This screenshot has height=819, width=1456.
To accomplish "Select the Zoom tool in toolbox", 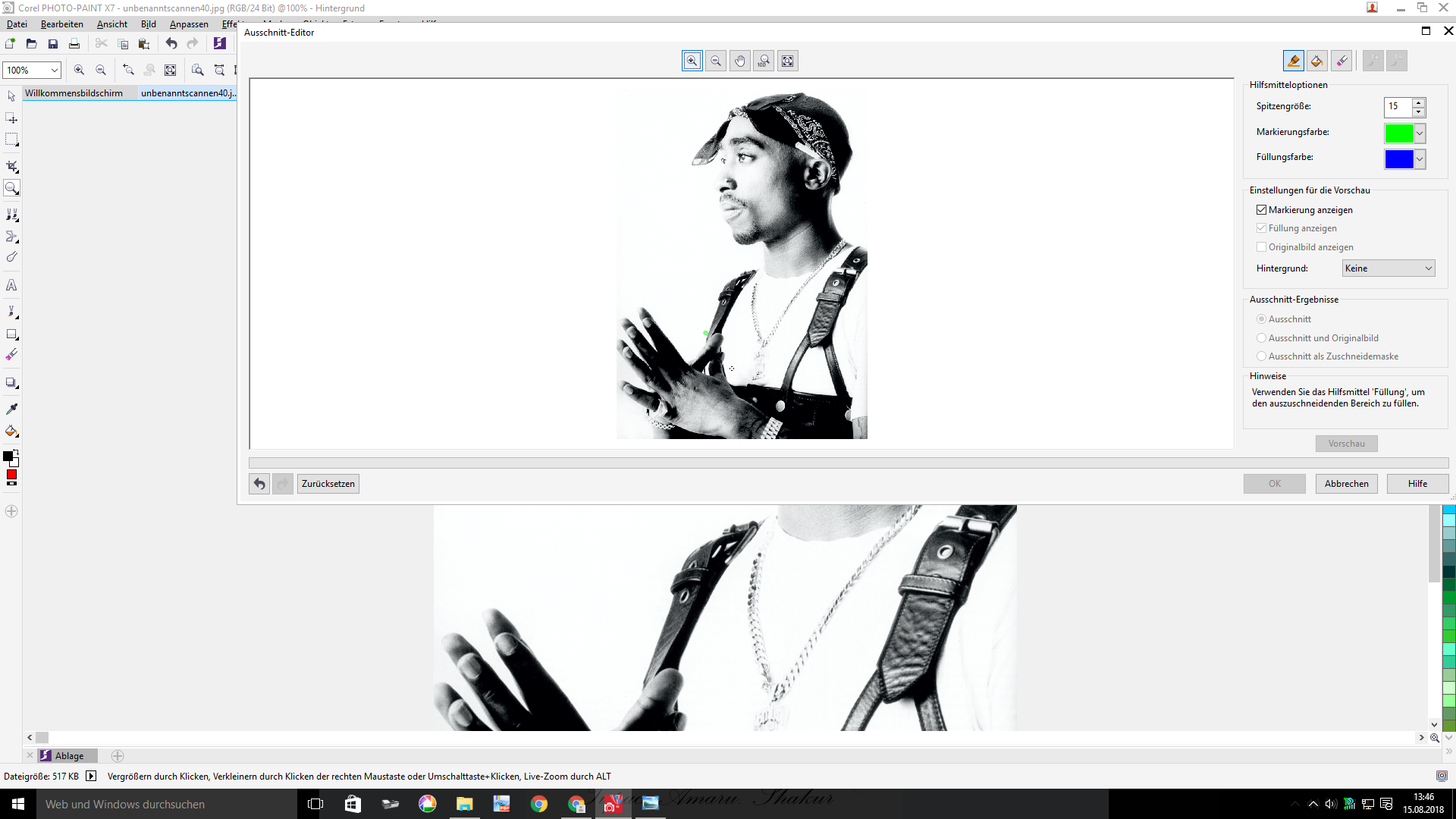I will tap(11, 188).
